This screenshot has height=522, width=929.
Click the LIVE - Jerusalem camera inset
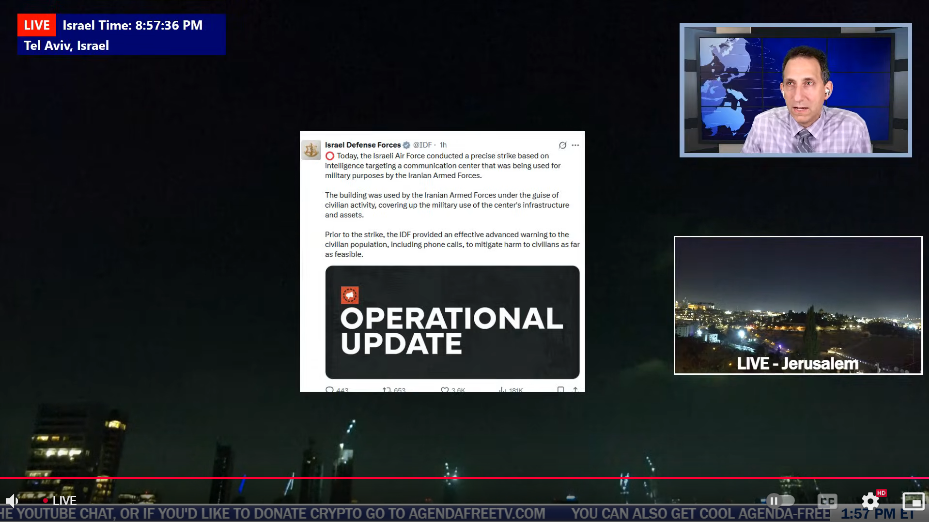coord(798,305)
